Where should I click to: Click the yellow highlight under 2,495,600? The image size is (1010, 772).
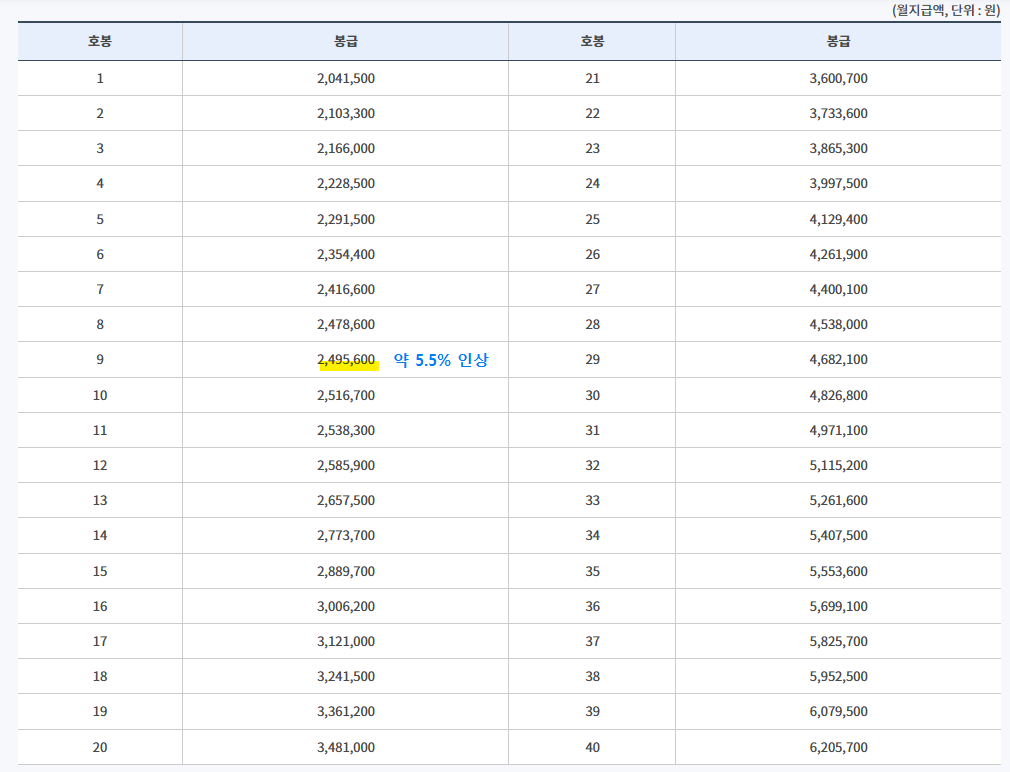(347, 368)
